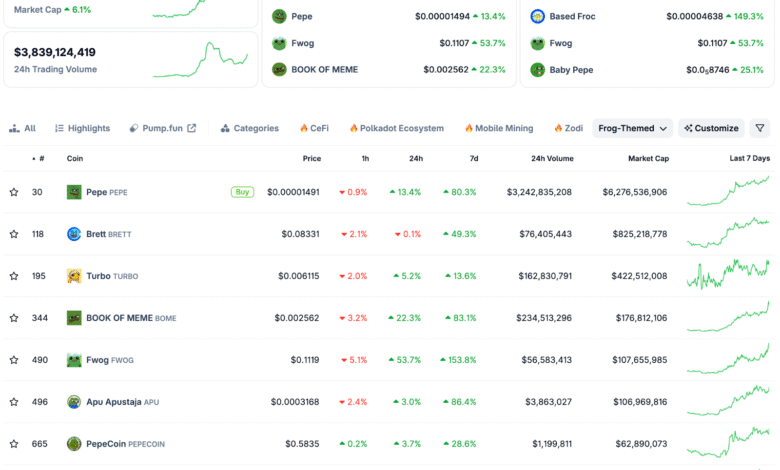Select the Highlights tab
The width and height of the screenshot is (780, 470).
click(x=82, y=128)
